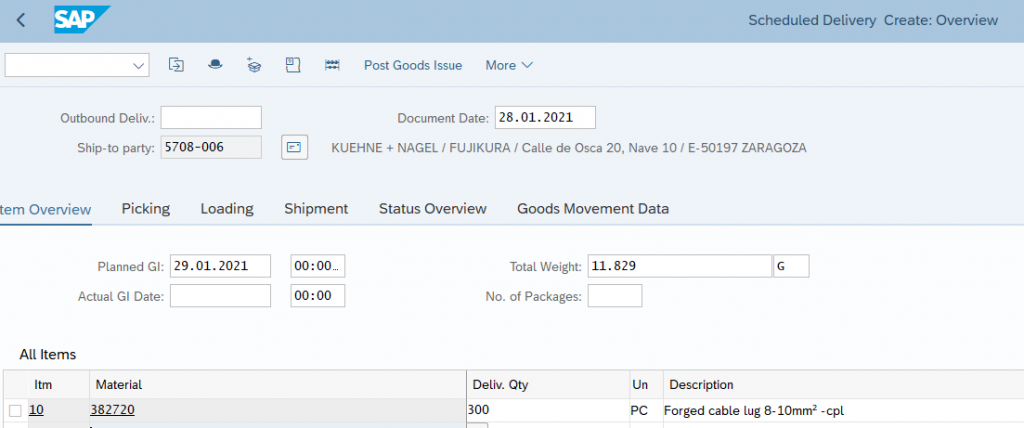Click the SAP logo
1024x428 pixels.
(x=81, y=20)
